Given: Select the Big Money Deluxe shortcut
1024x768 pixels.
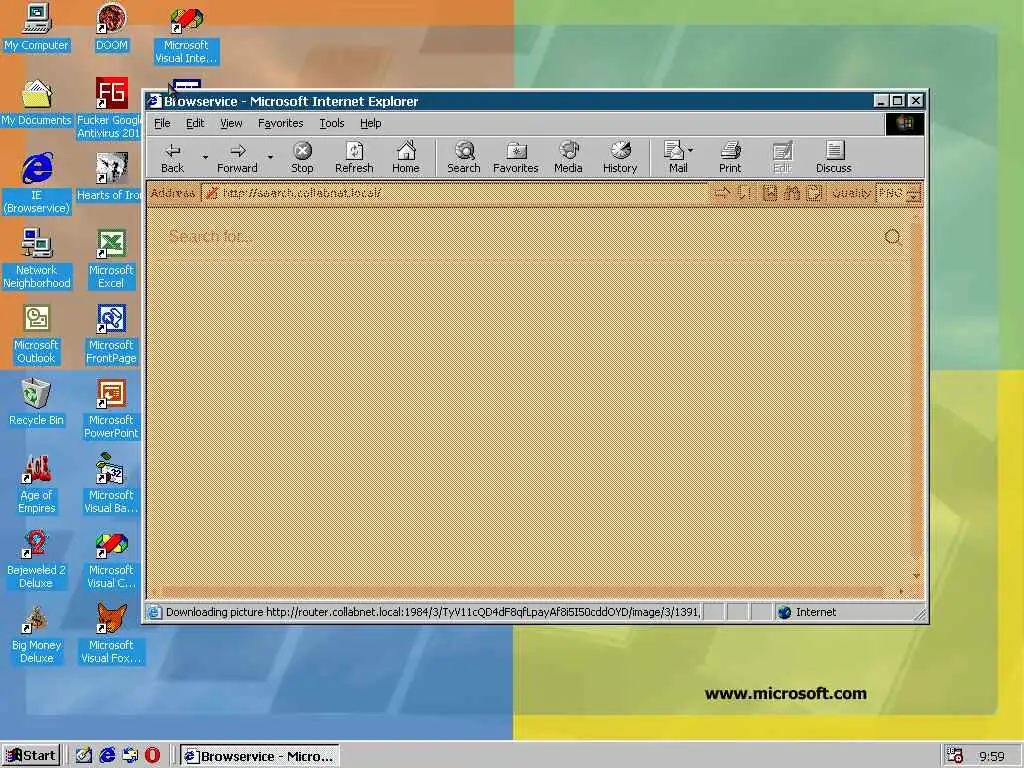Looking at the screenshot, I should pos(37,634).
